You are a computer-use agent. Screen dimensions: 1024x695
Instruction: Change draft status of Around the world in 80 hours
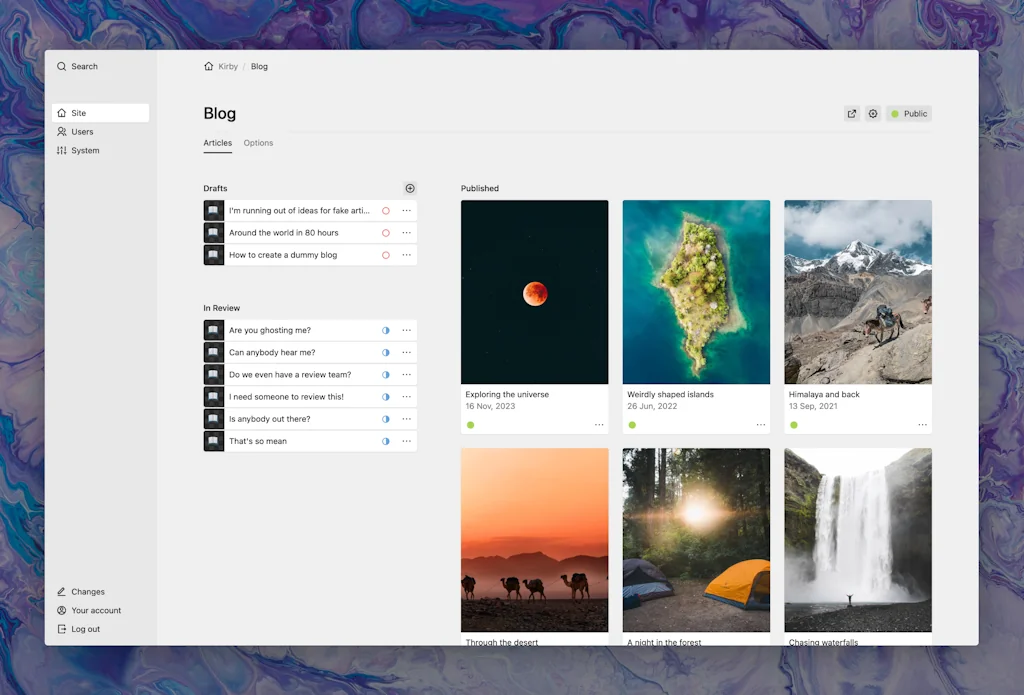386,233
